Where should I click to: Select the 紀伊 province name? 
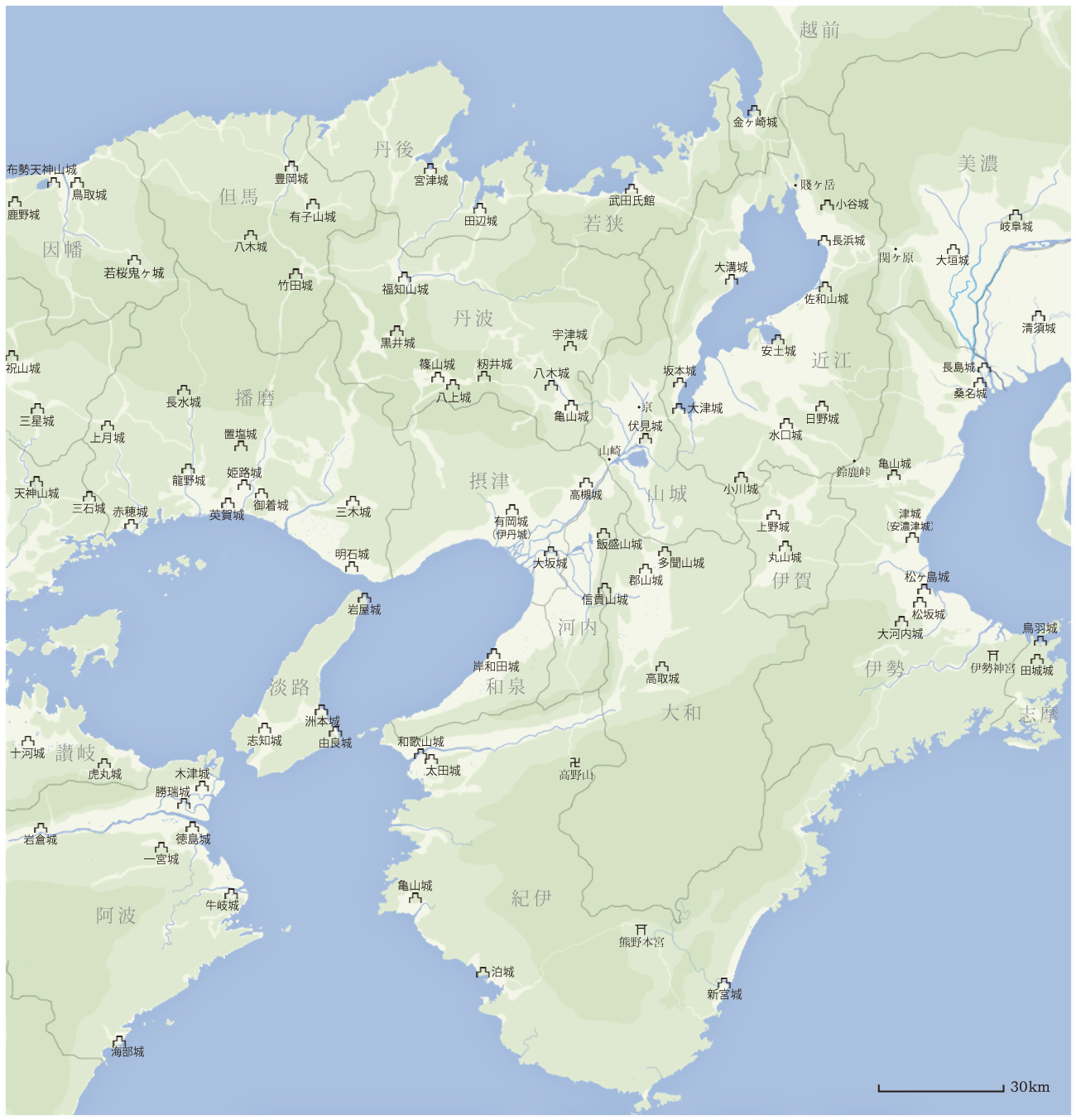531,898
